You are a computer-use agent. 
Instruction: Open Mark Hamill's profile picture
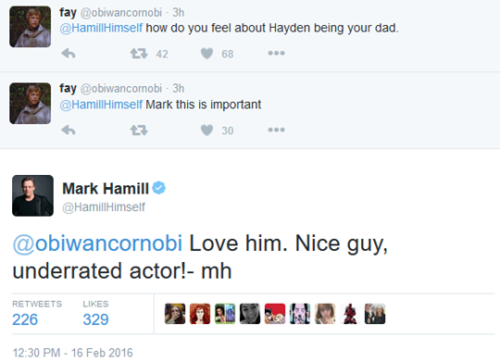coord(33,196)
